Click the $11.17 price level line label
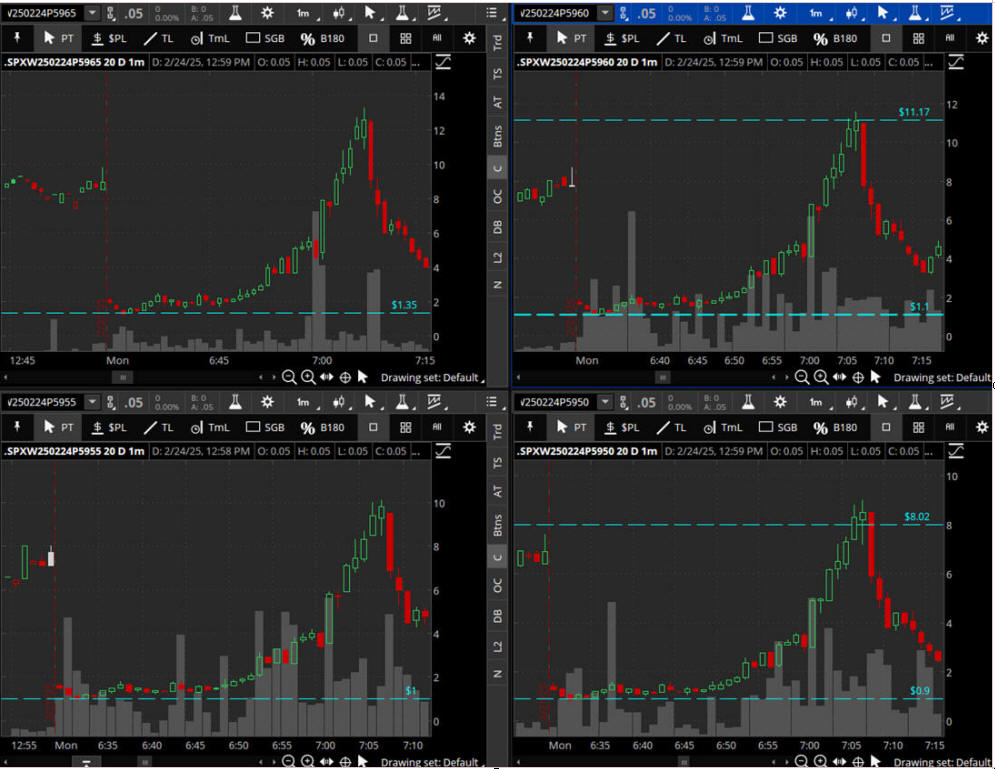The width and height of the screenshot is (995, 769). pos(914,112)
